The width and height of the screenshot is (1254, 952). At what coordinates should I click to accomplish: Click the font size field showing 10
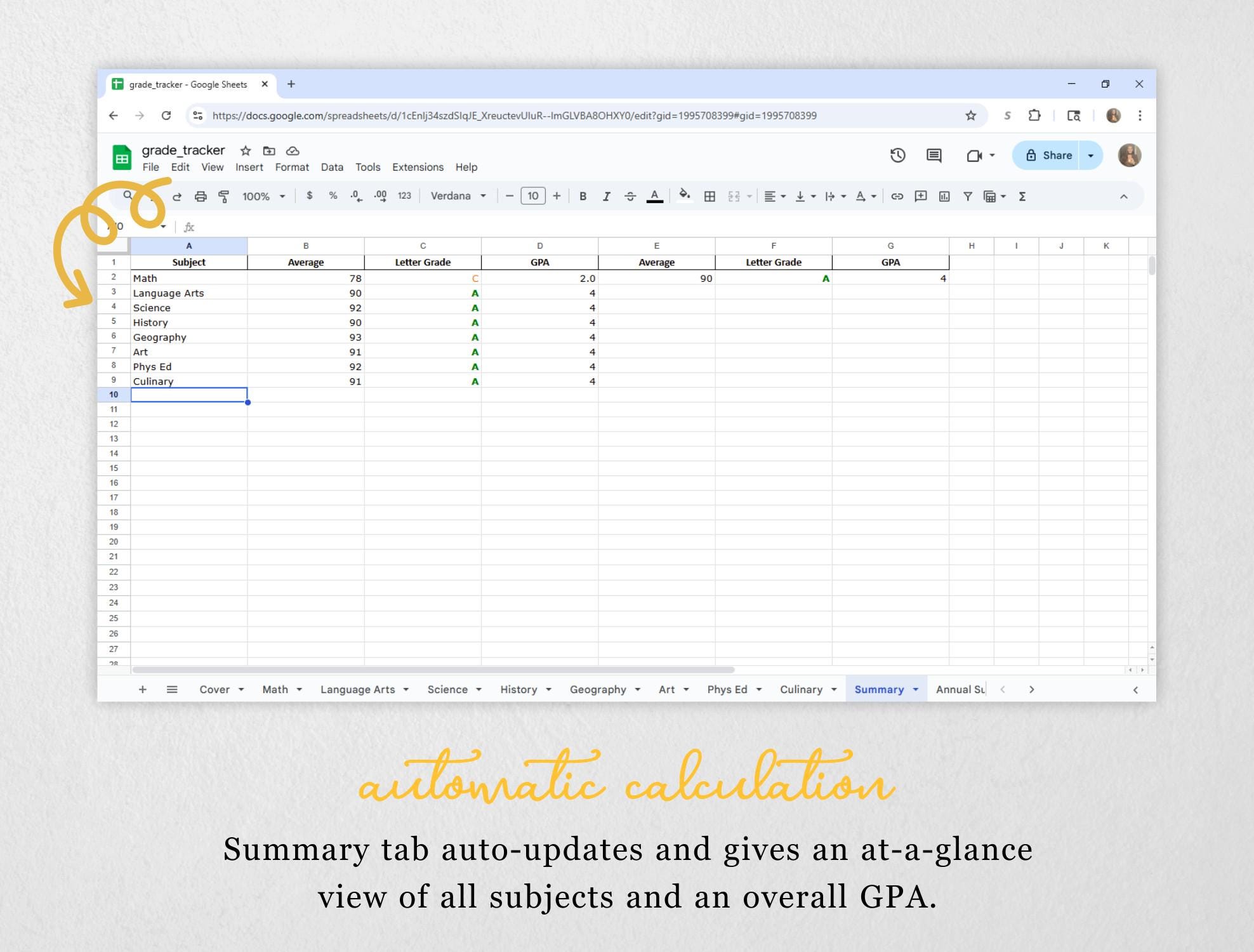pos(533,196)
